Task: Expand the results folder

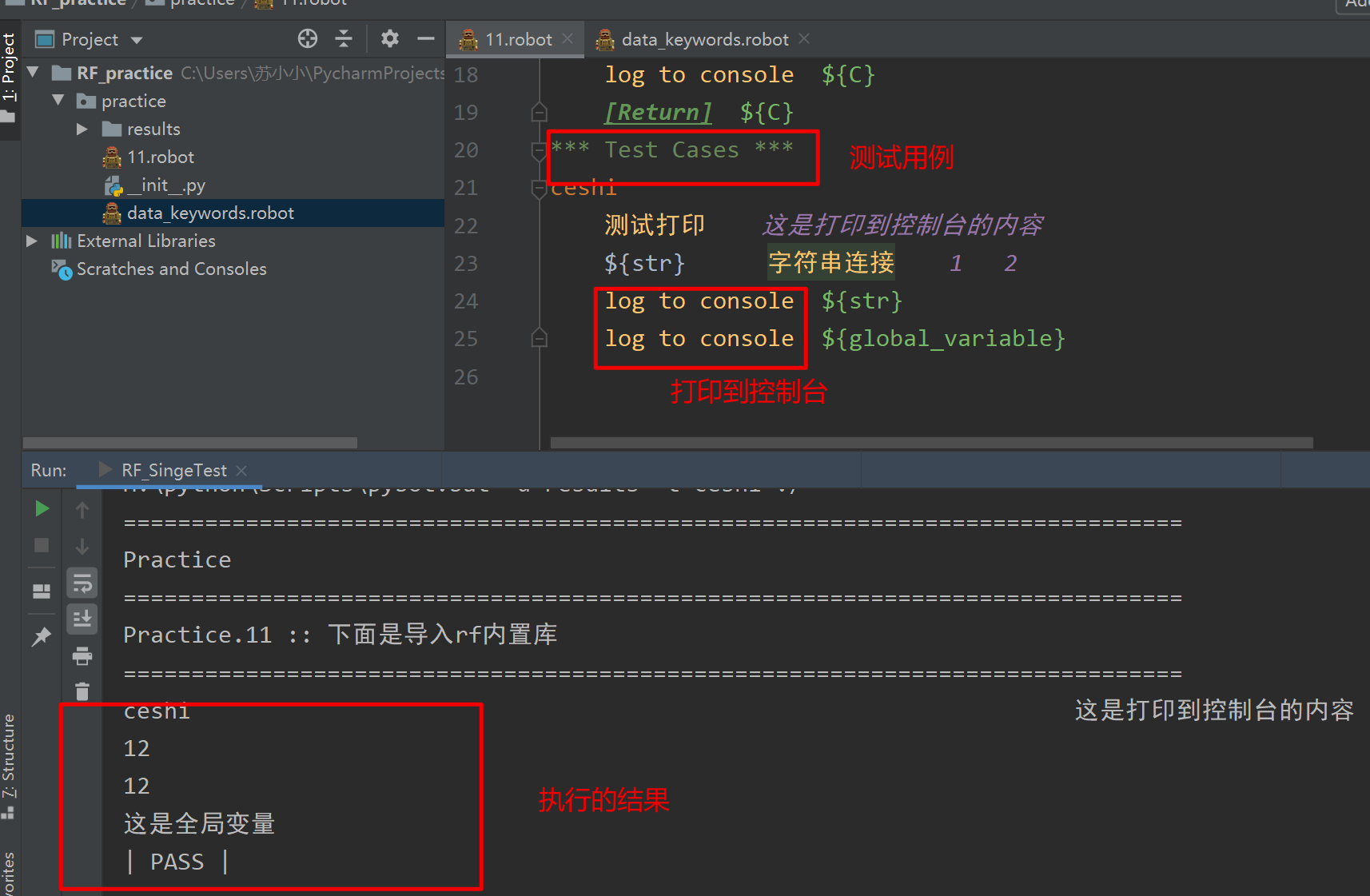Action: 81,129
